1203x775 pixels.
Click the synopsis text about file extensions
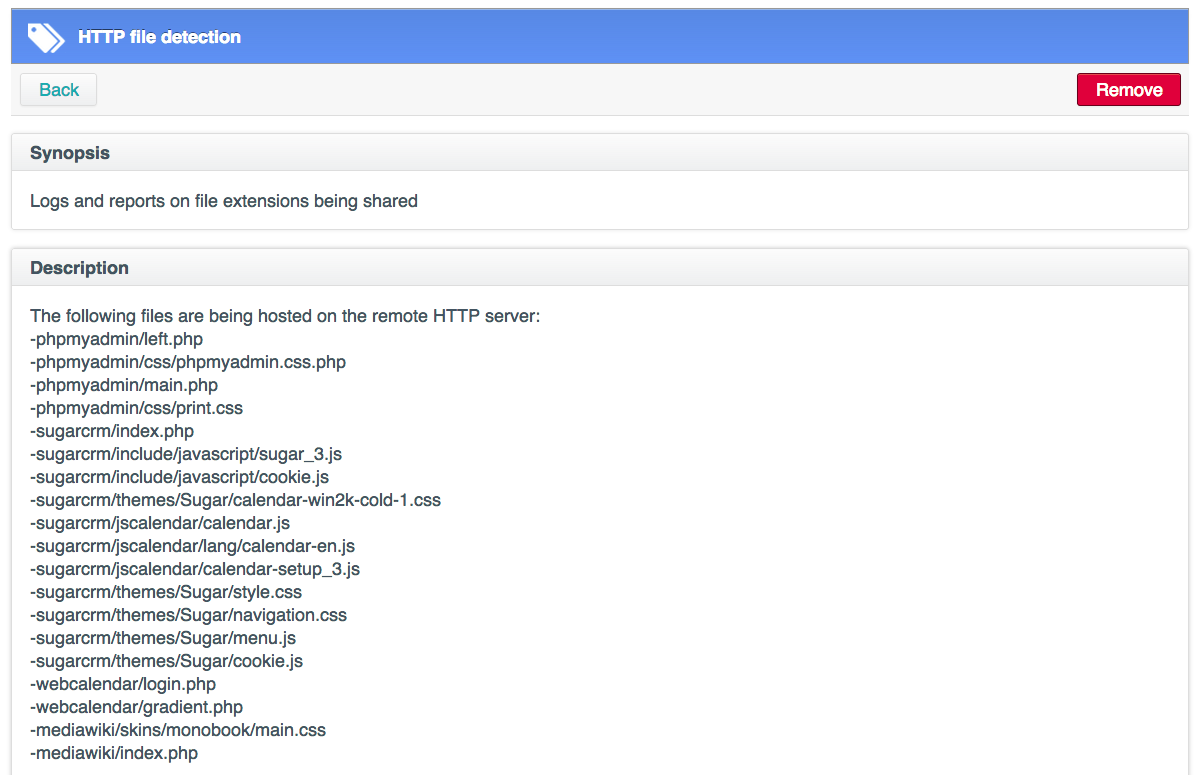(x=224, y=201)
